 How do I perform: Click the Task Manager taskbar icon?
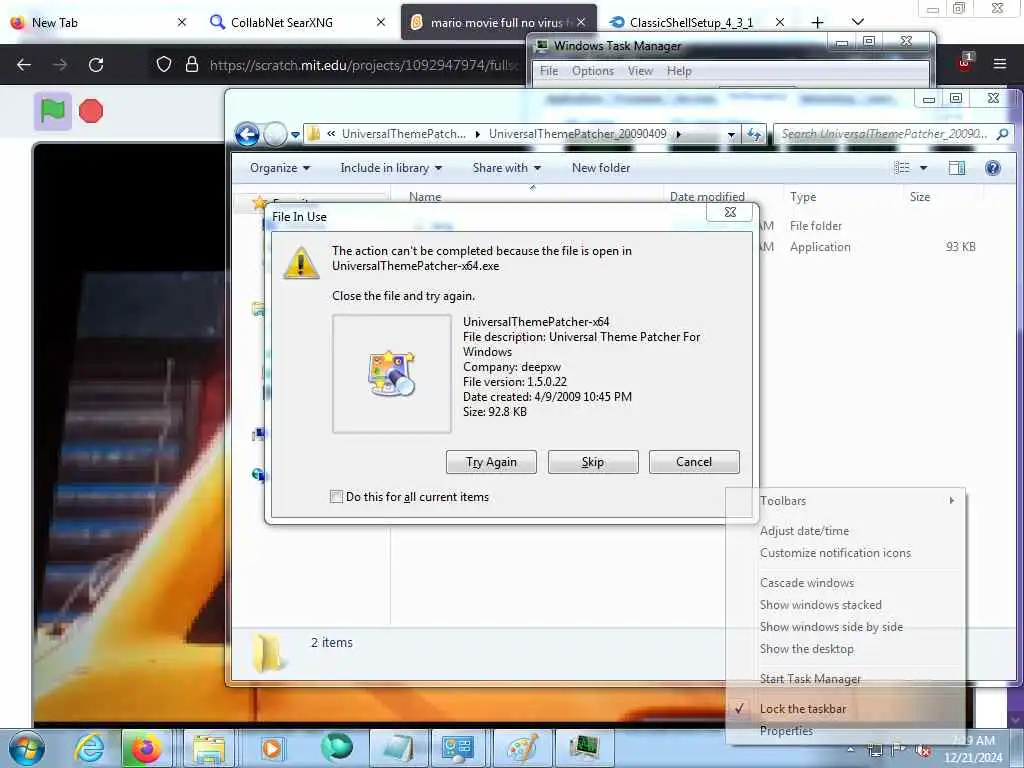tap(583, 749)
